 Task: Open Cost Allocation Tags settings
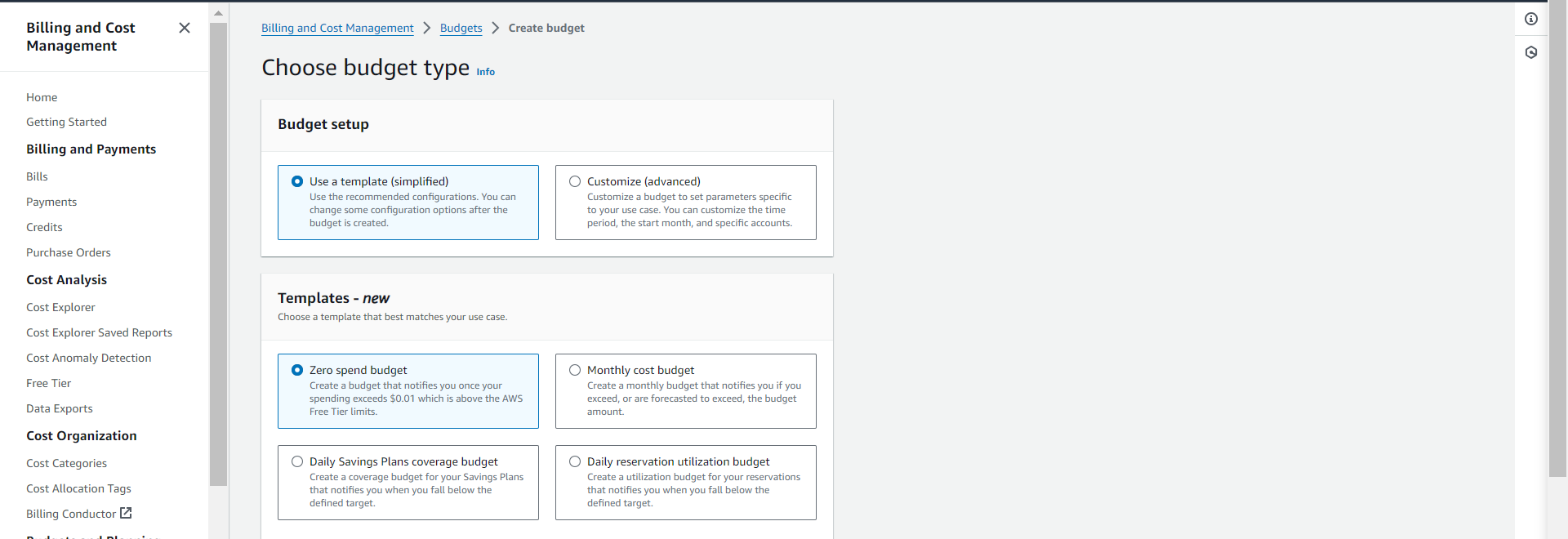(78, 488)
